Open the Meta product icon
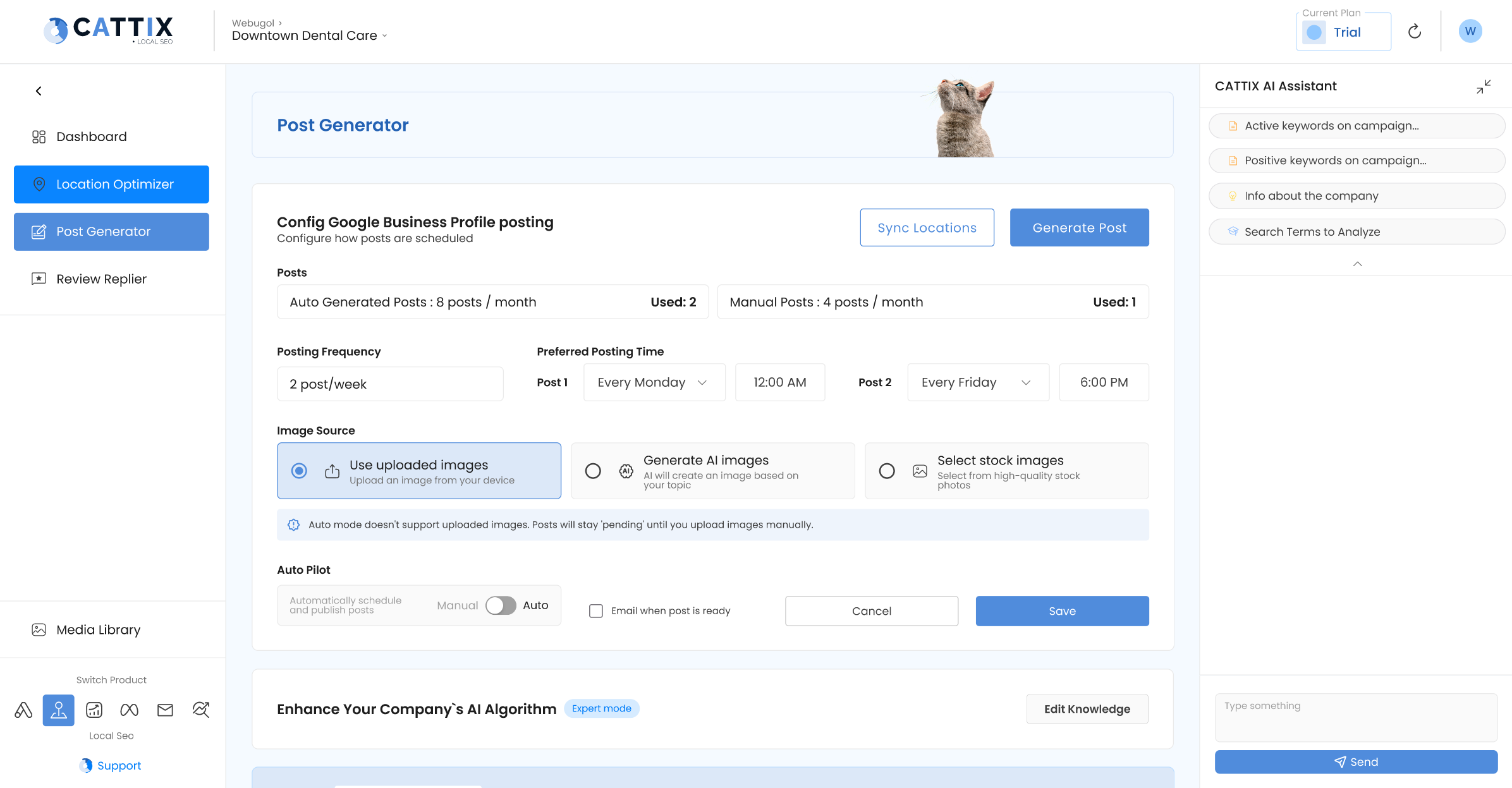The height and width of the screenshot is (788, 1512). [x=129, y=710]
